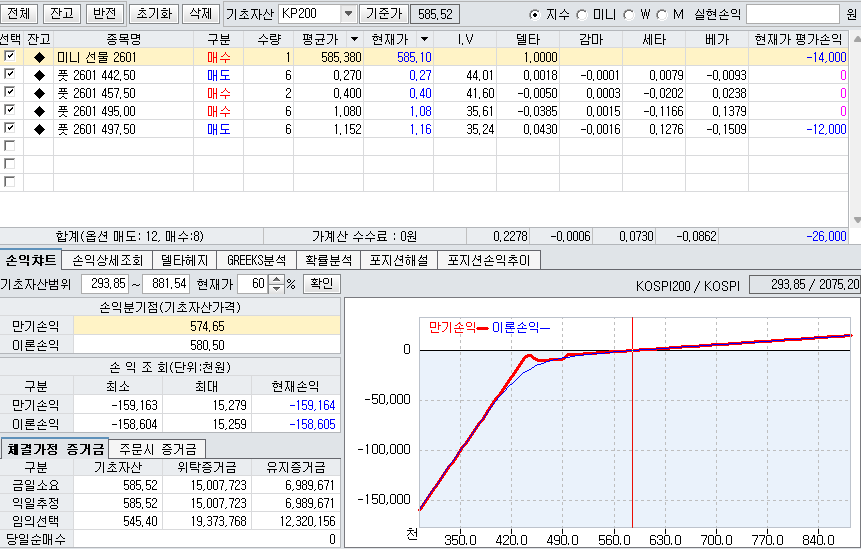861x549 pixels.
Task: Click the 종목명 column header
Action: coord(124,39)
